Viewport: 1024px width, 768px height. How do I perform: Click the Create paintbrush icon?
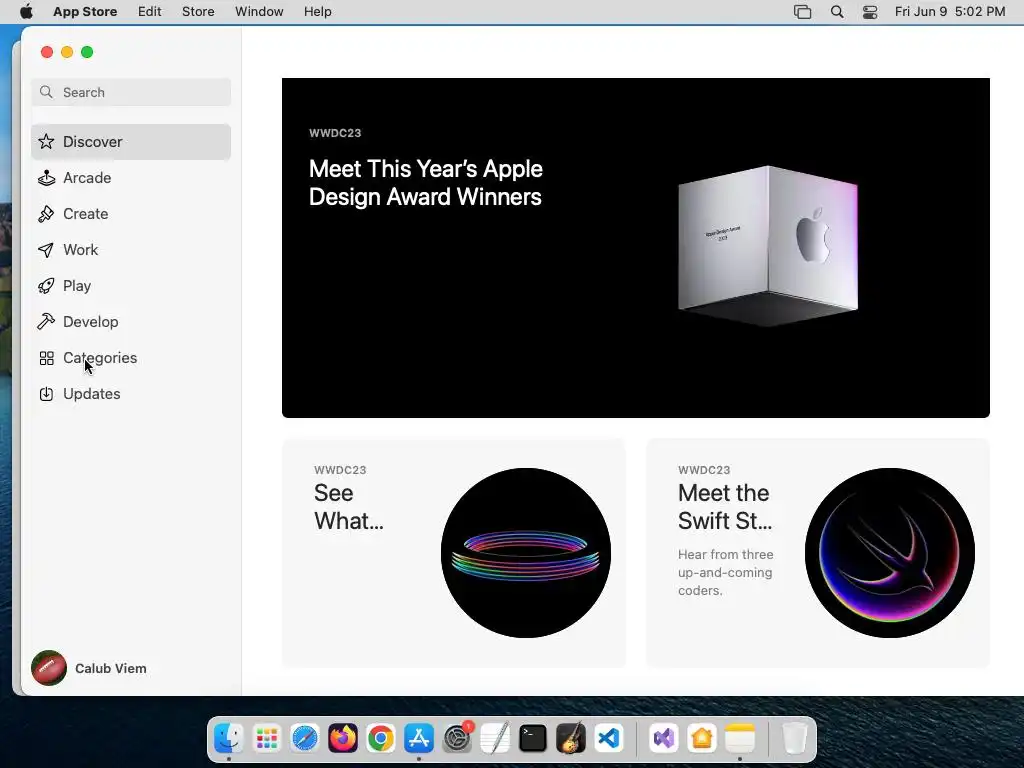[46, 214]
